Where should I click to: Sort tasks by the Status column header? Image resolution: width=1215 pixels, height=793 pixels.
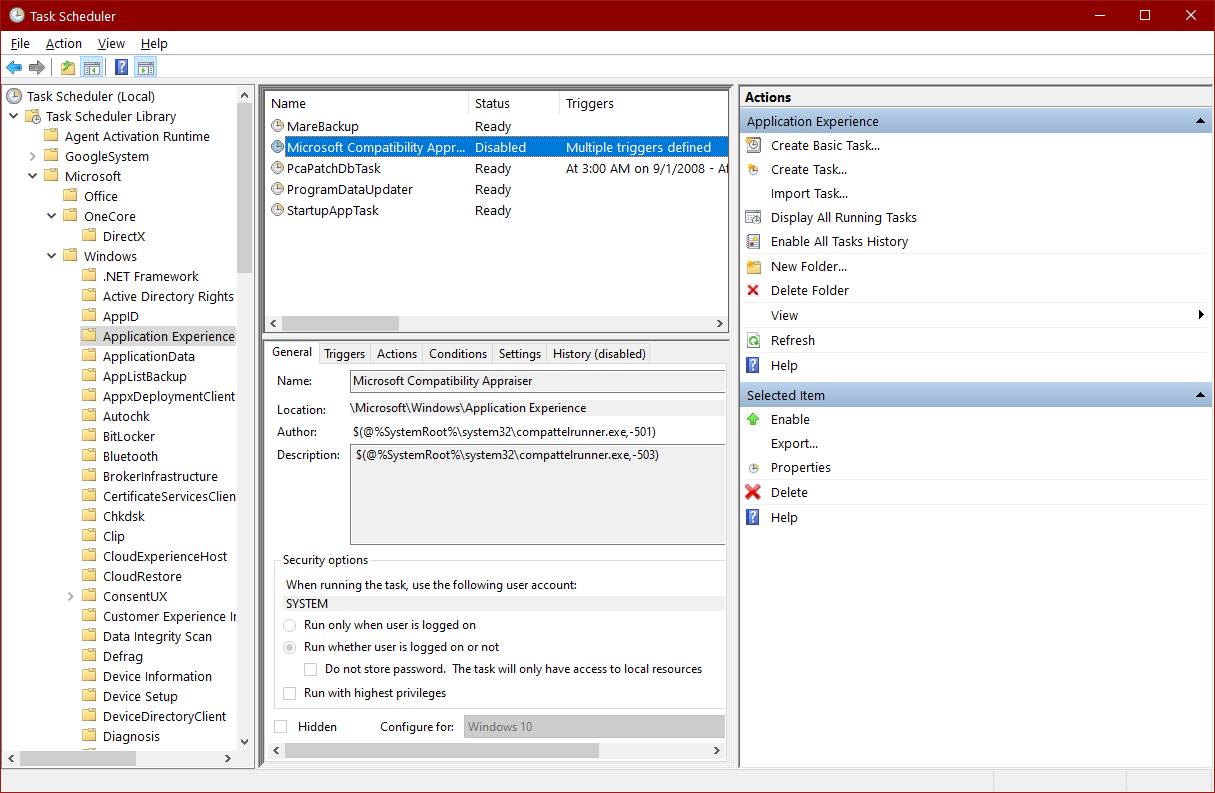(x=514, y=103)
